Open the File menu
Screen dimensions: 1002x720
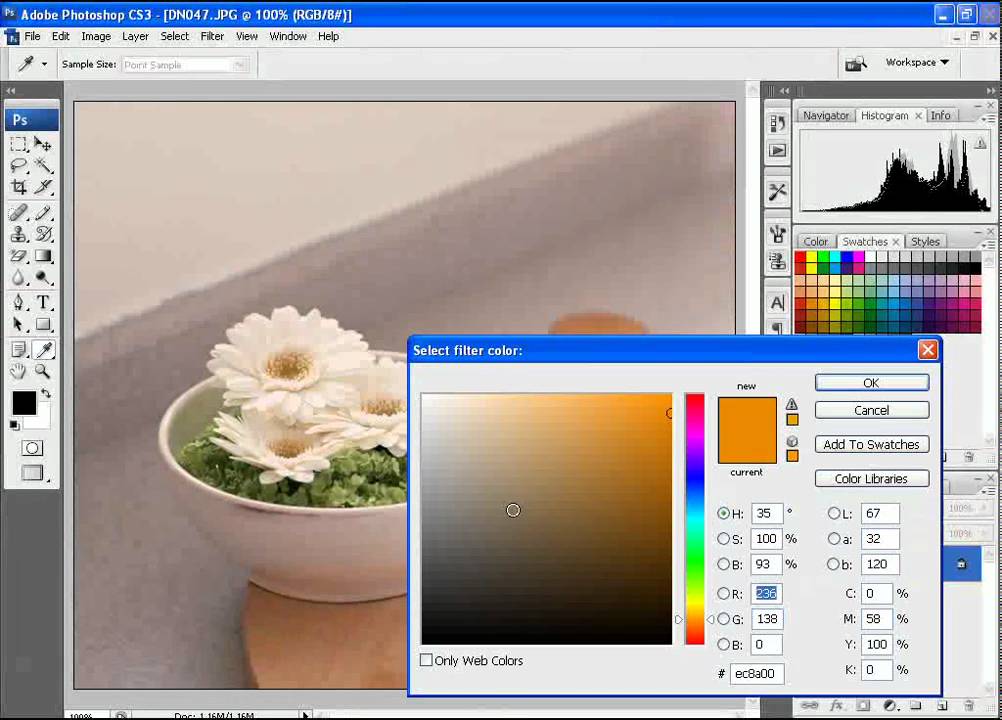[x=32, y=36]
